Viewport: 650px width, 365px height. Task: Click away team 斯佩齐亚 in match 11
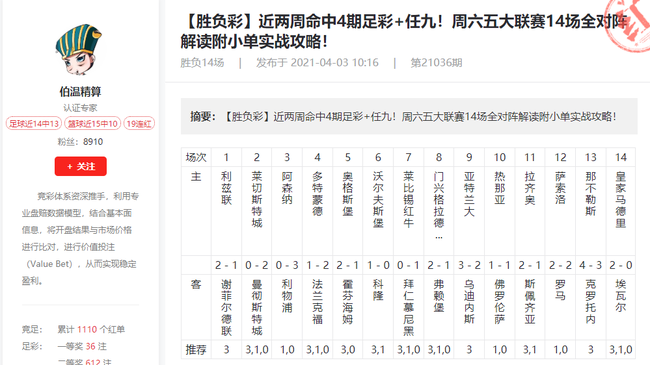530,302
